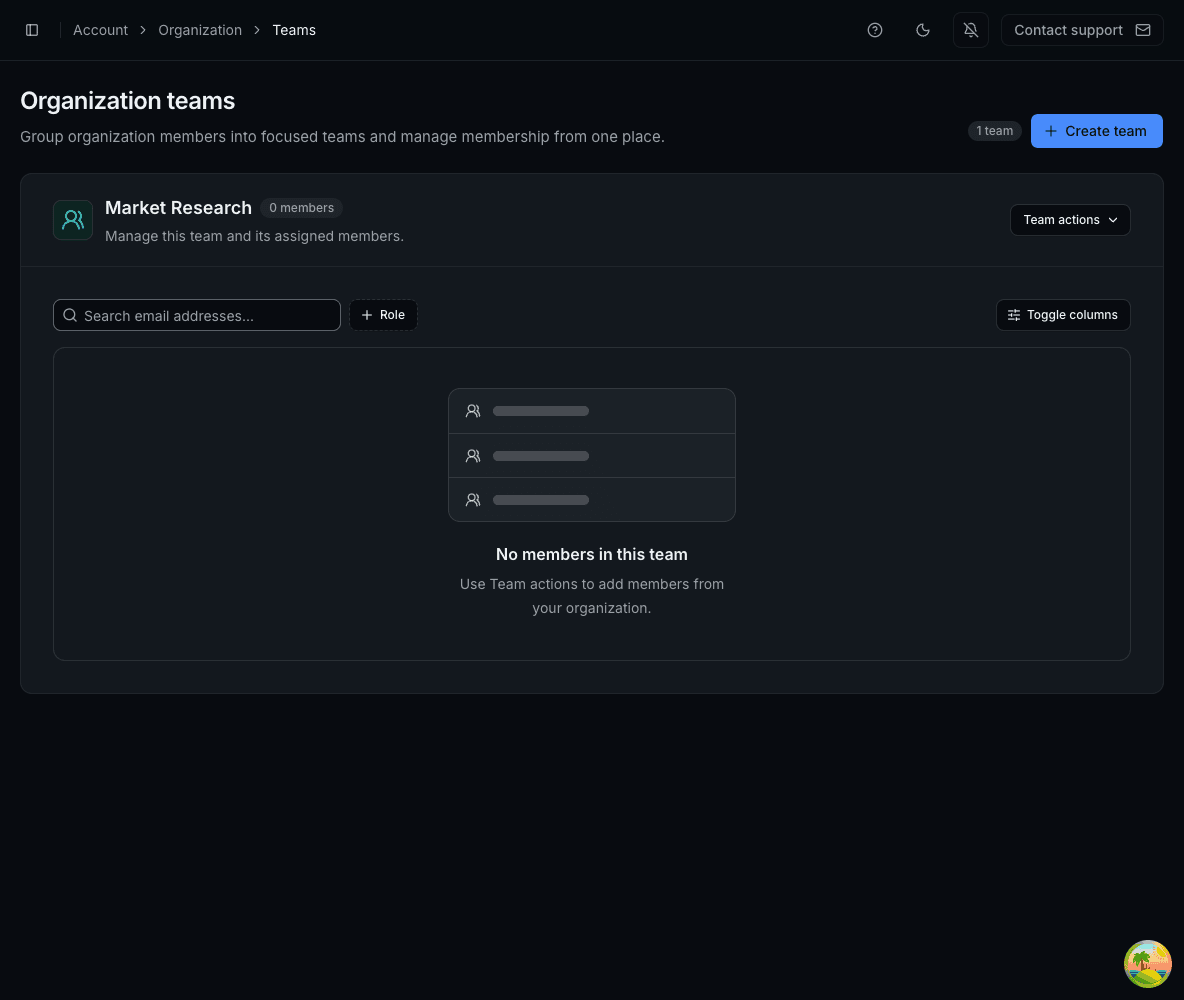1184x1000 pixels.
Task: Switch theme with the moon icon
Action: coord(923,30)
